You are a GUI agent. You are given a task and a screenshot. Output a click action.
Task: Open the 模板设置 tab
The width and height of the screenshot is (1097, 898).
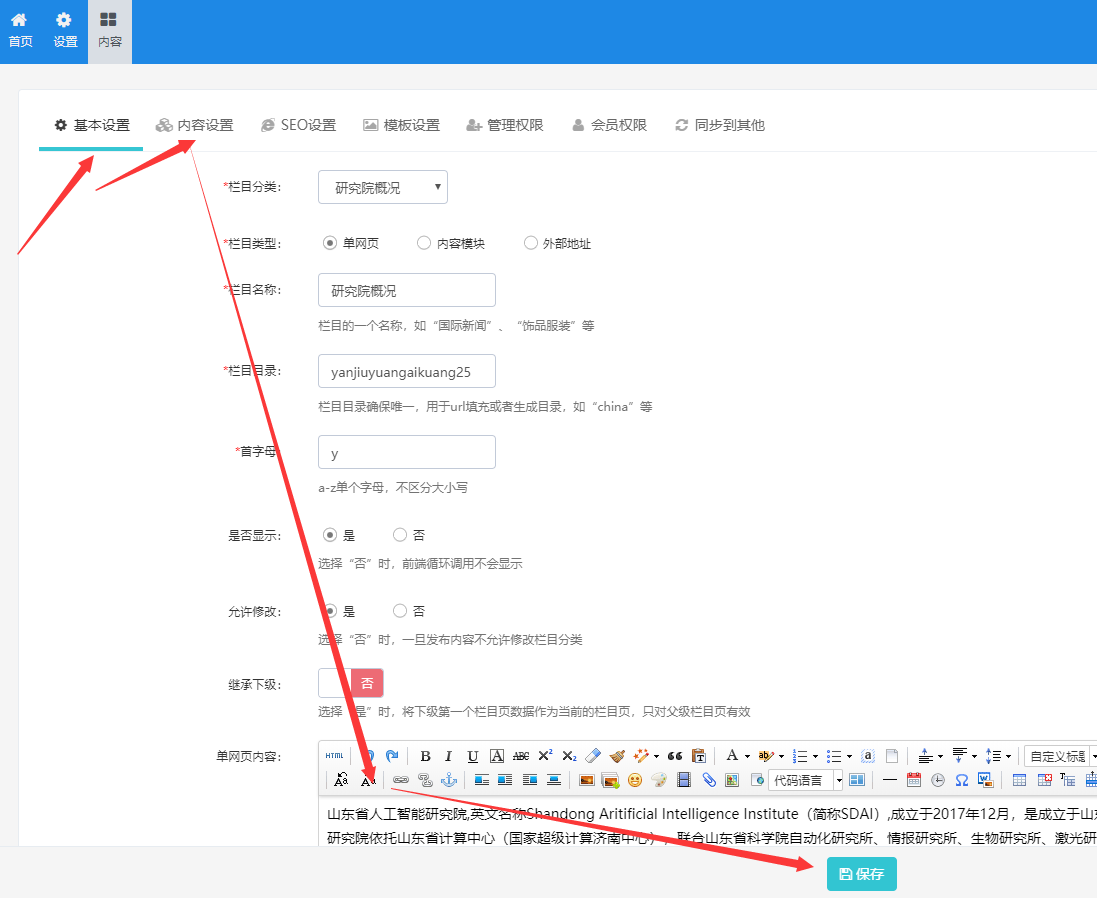point(402,125)
